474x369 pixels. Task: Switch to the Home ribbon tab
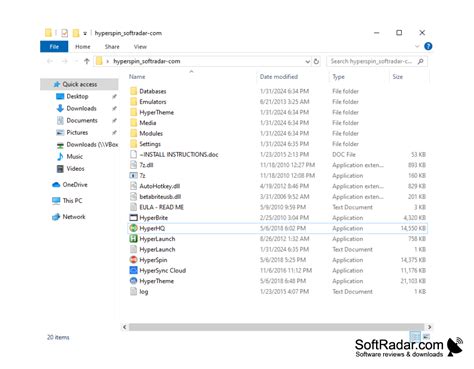point(83,47)
